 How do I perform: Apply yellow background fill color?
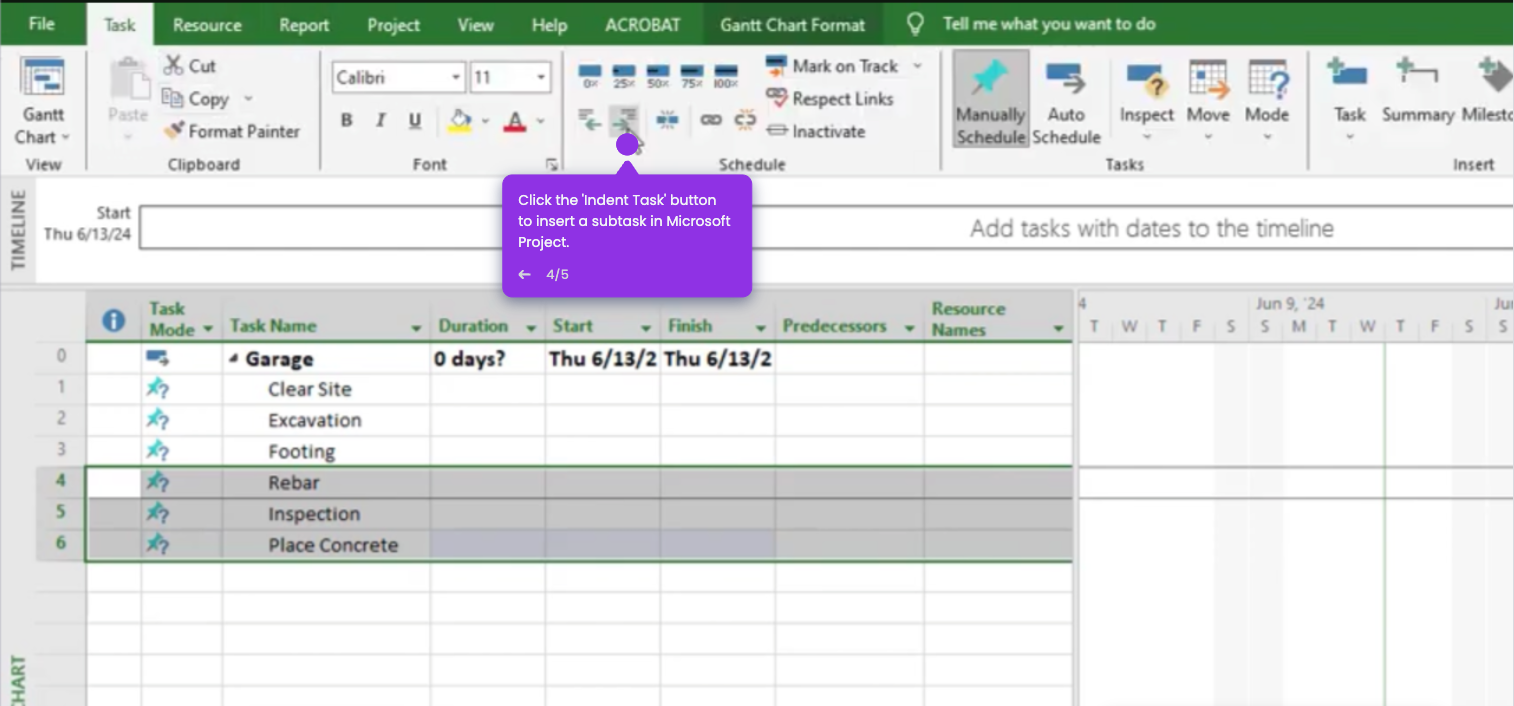point(460,121)
